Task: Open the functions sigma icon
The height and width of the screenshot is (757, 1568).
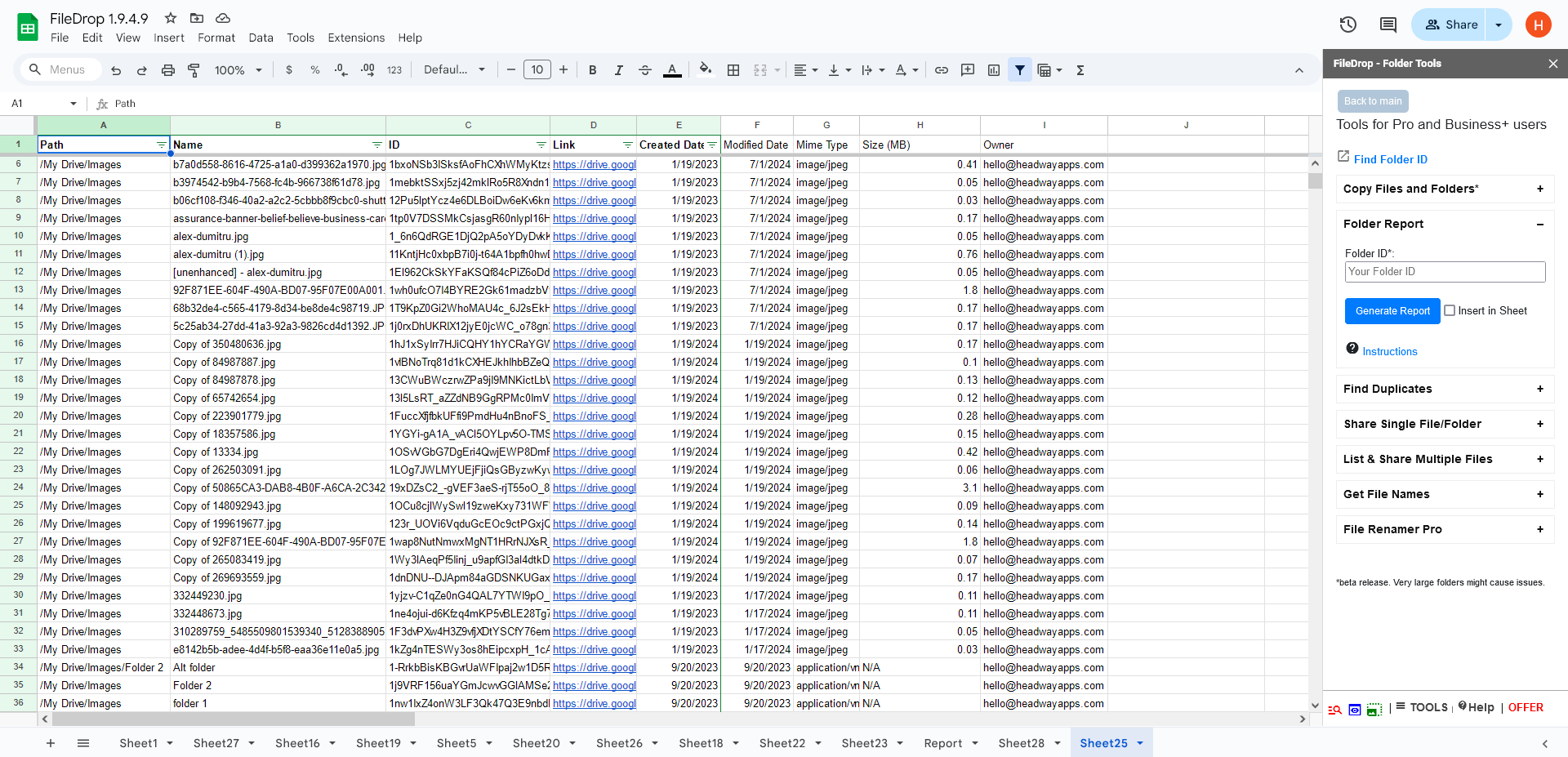Action: point(1080,70)
